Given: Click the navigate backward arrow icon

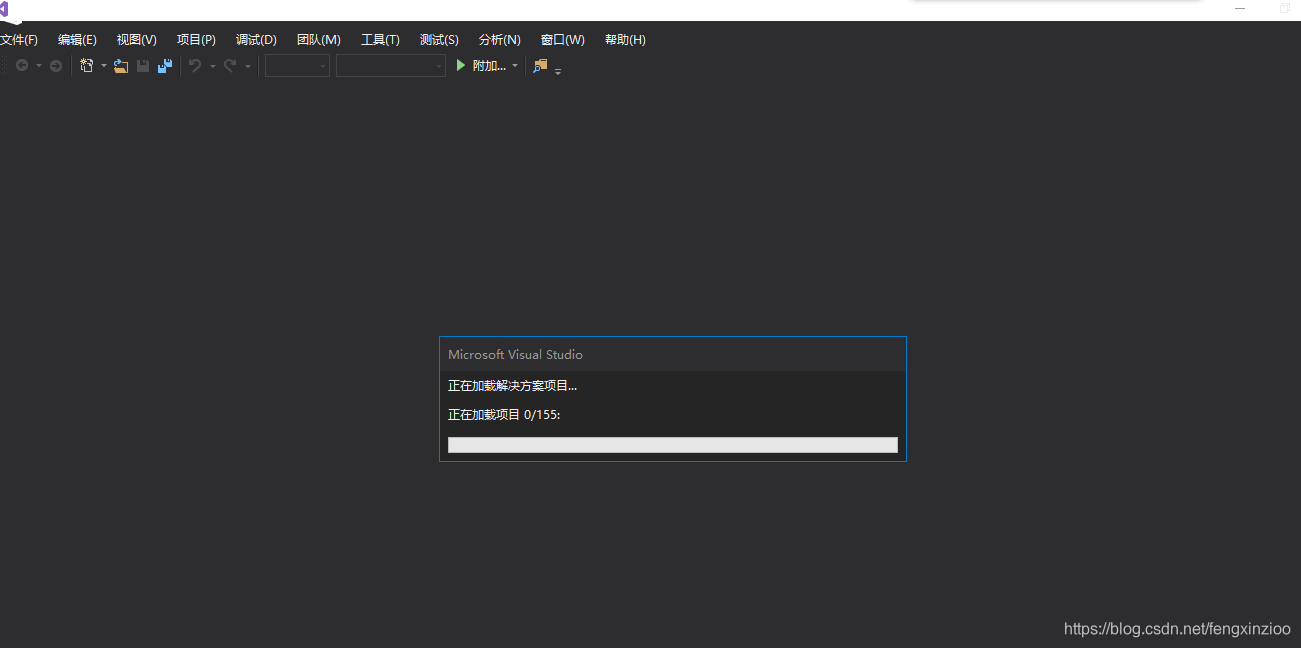Looking at the screenshot, I should click(x=22, y=66).
